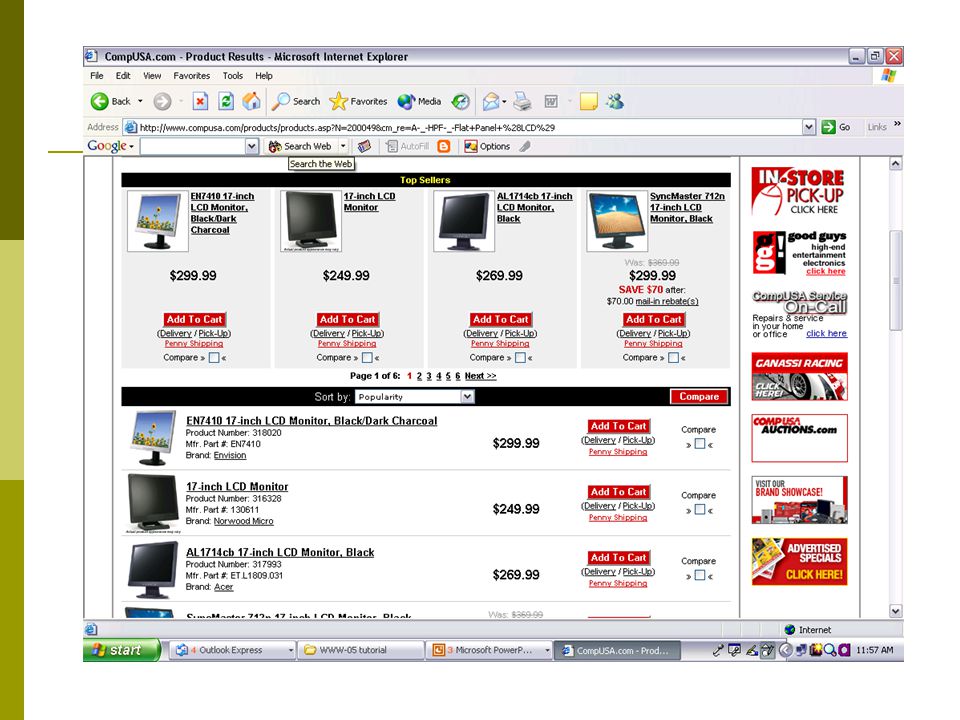Open the File menu

point(97,76)
